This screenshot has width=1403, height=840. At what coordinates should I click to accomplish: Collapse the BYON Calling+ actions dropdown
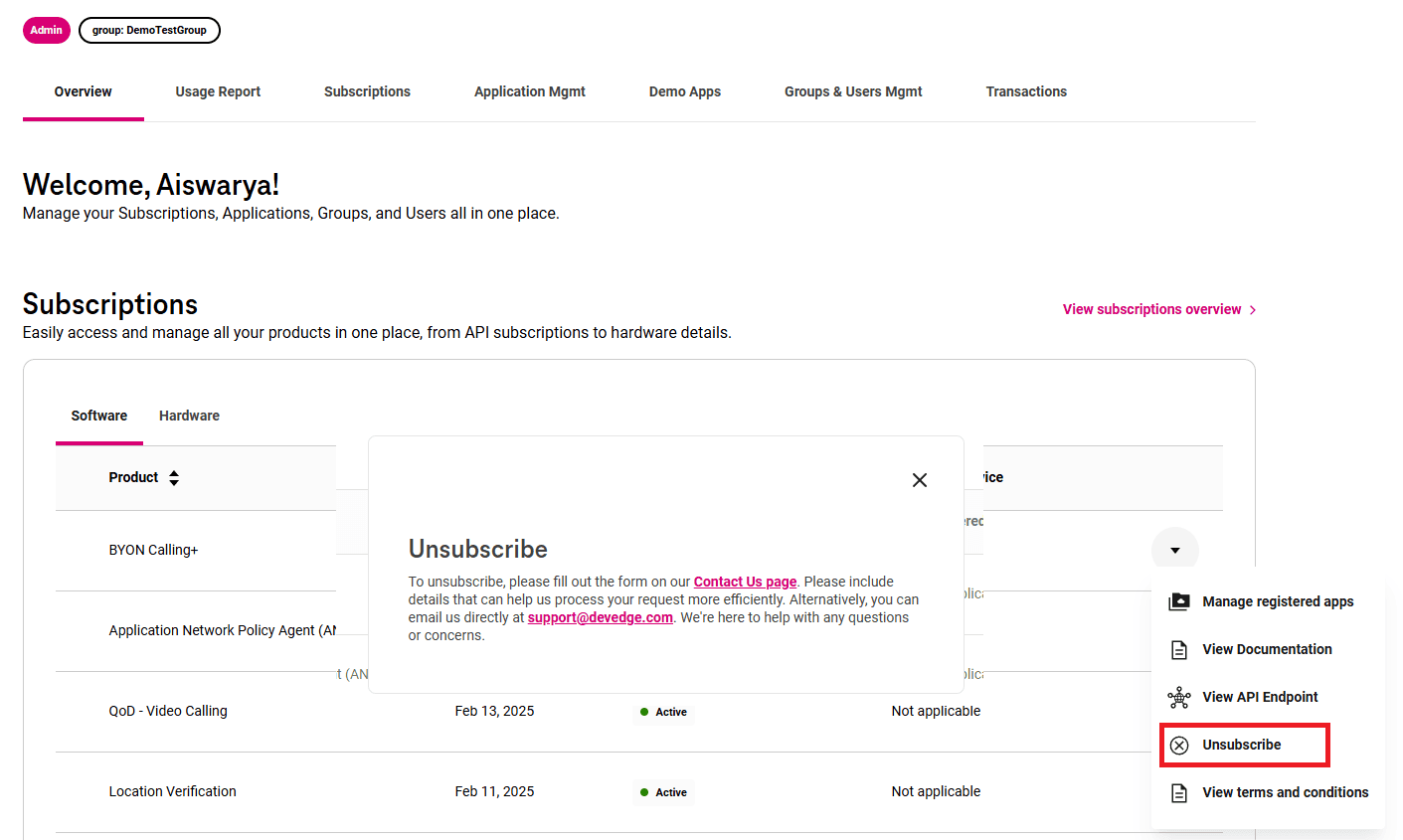(x=1174, y=550)
